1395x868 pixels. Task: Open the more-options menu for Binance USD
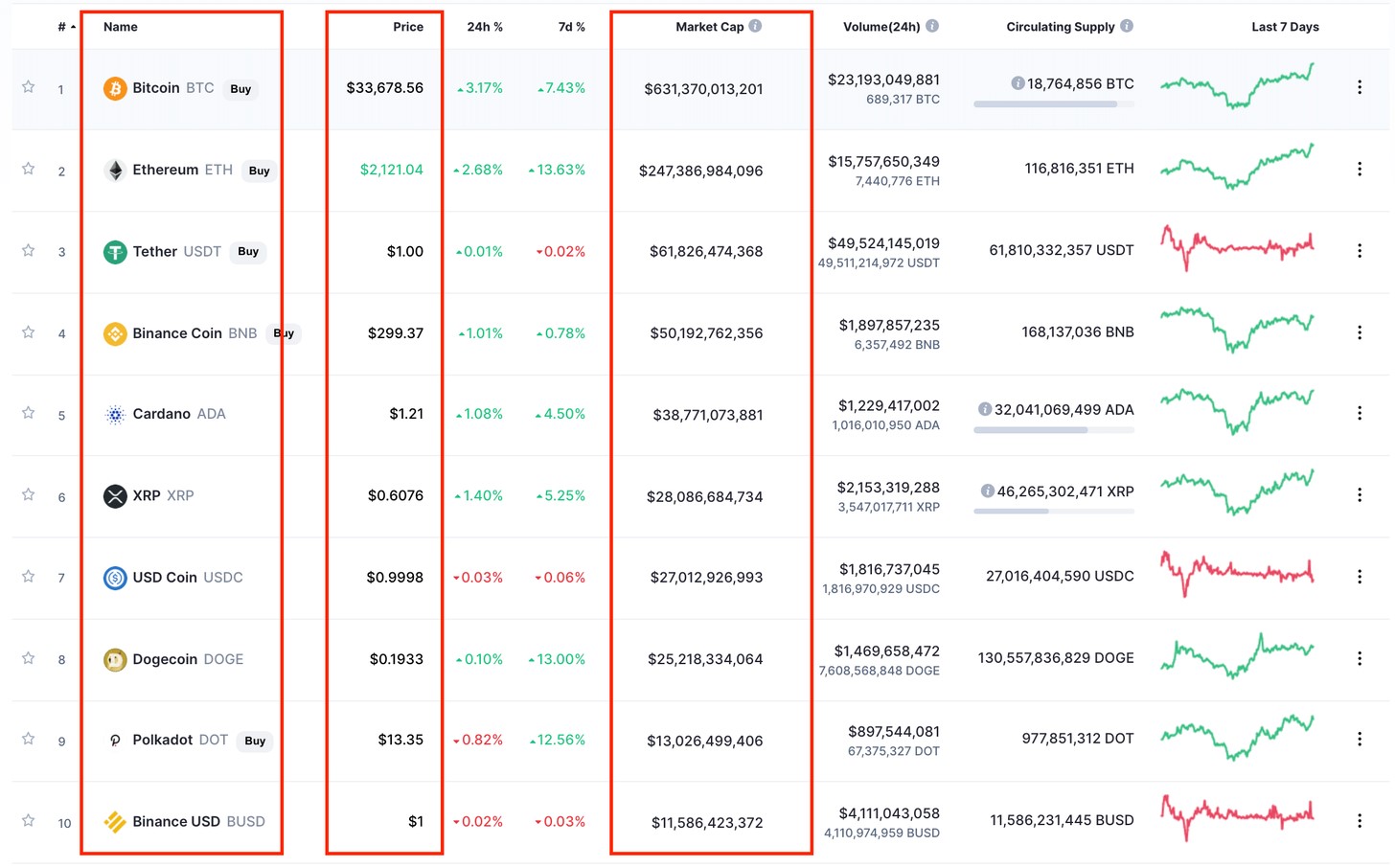pyautogui.click(x=1359, y=820)
